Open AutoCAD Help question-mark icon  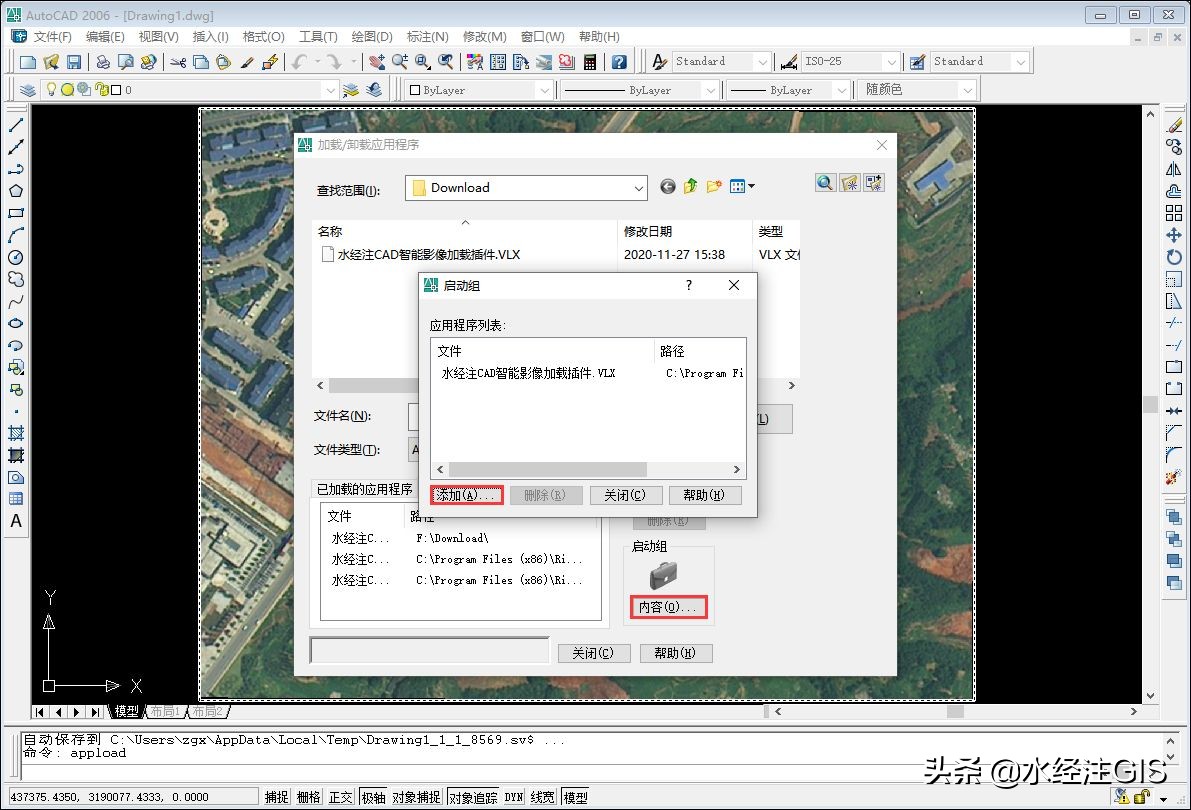click(620, 62)
